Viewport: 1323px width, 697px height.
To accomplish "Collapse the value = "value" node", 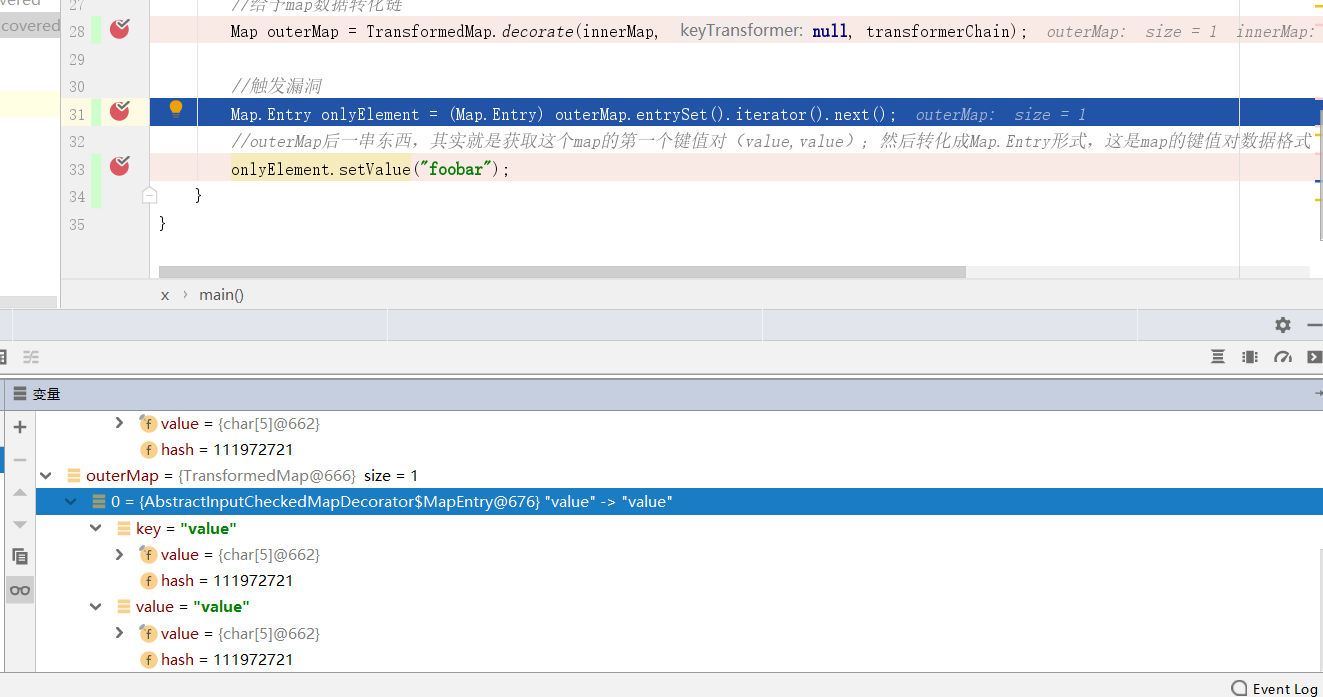I will (96, 607).
